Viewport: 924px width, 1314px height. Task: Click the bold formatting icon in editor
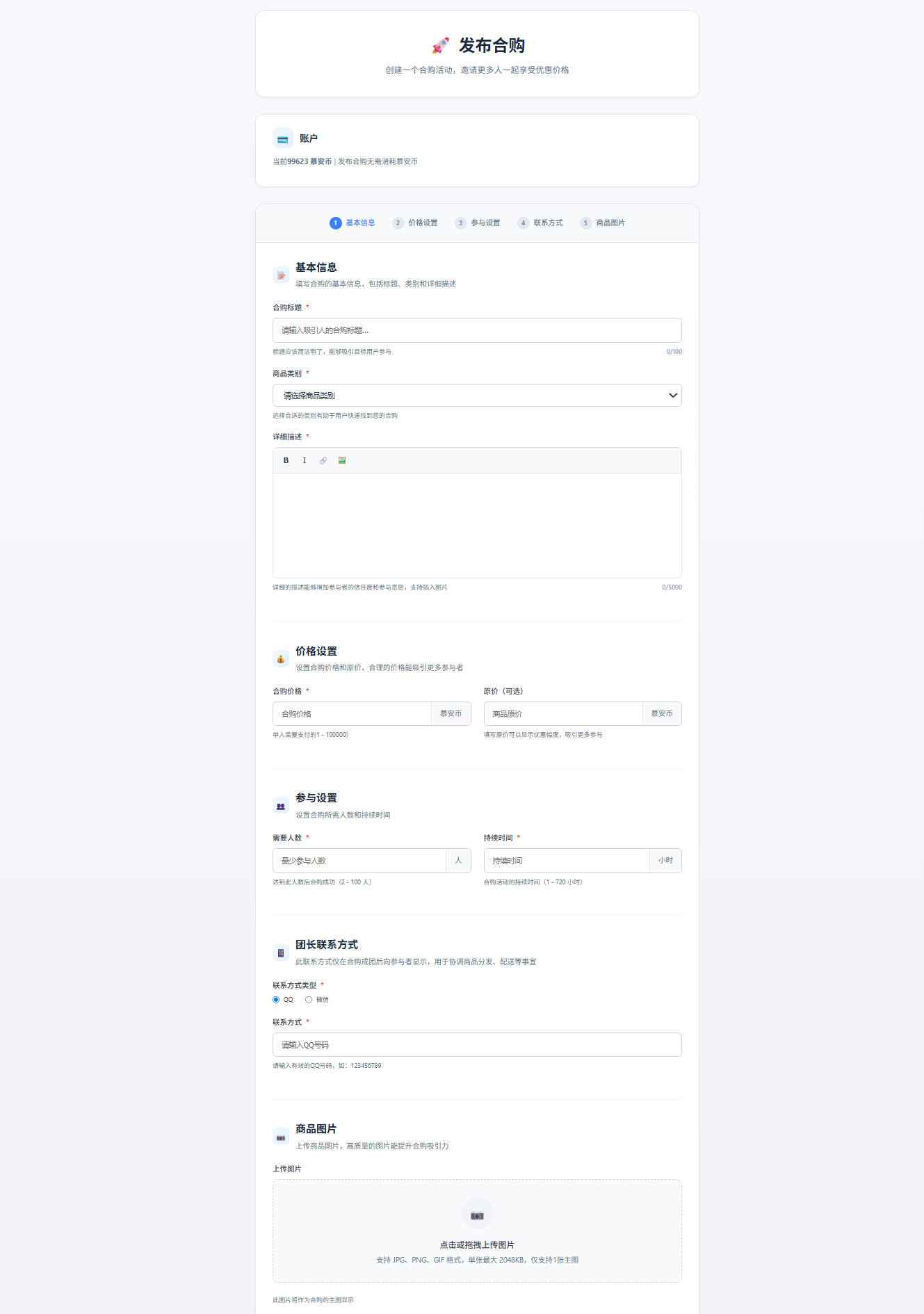(x=286, y=460)
